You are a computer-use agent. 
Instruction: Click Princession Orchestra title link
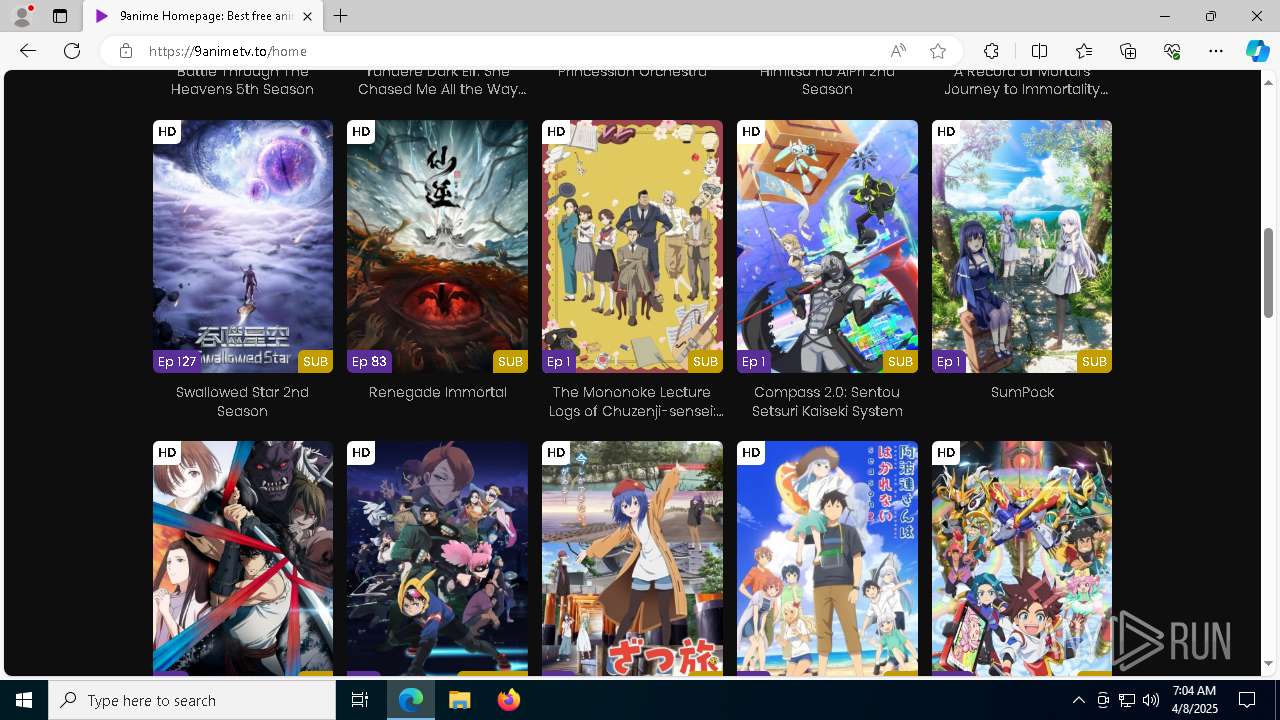[632, 71]
